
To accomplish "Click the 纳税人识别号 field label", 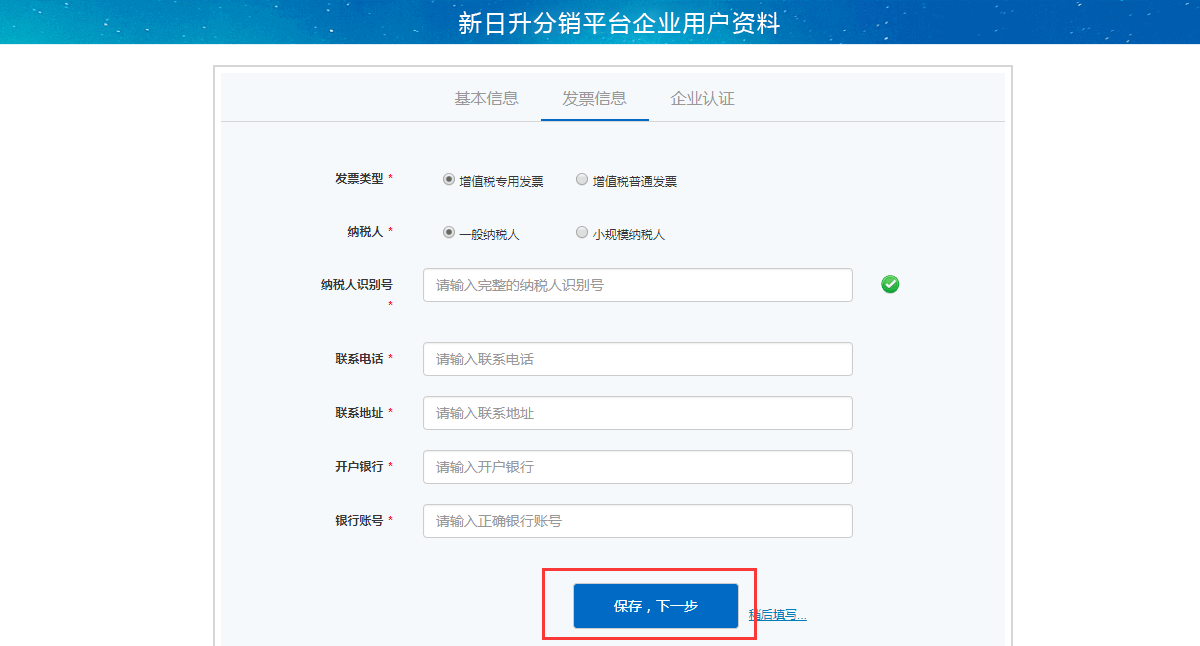I will click(357, 285).
